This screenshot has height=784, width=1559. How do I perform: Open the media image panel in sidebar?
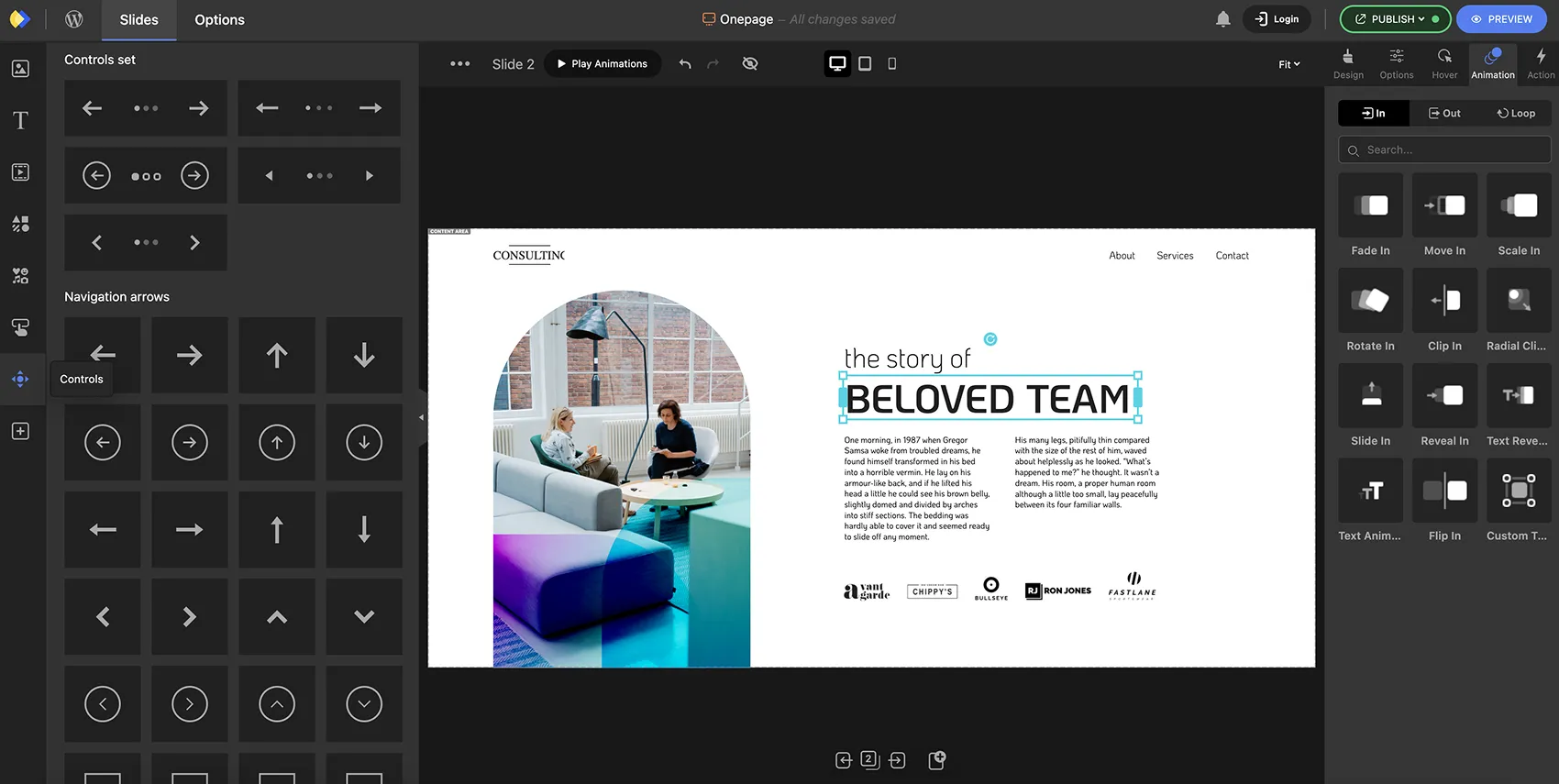point(20,69)
